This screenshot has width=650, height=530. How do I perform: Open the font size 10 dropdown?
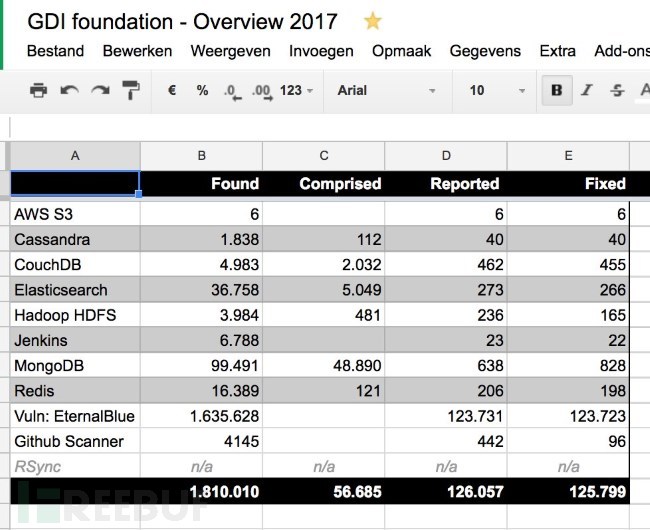[495, 91]
